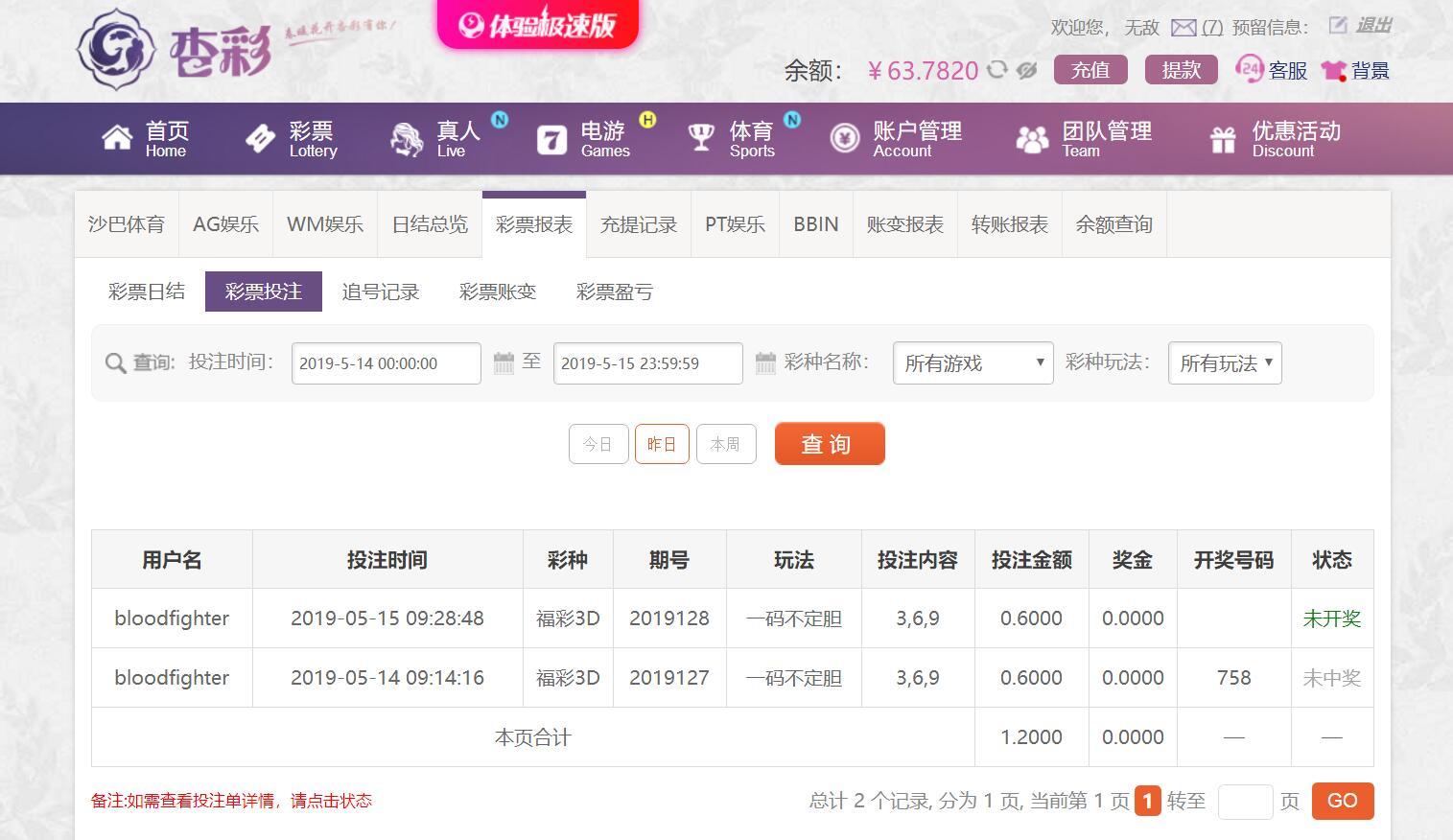Click the Games slot-7 icon
Screen dimensions: 1453x840
551,140
